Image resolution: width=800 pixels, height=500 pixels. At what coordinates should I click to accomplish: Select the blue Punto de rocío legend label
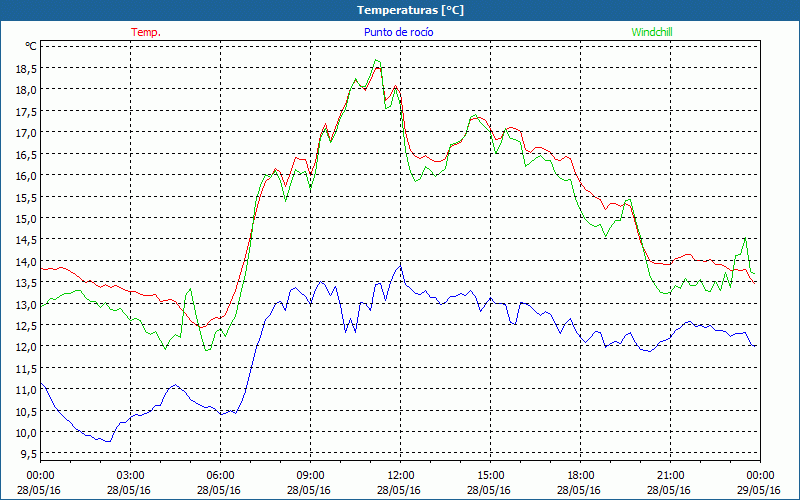398,32
